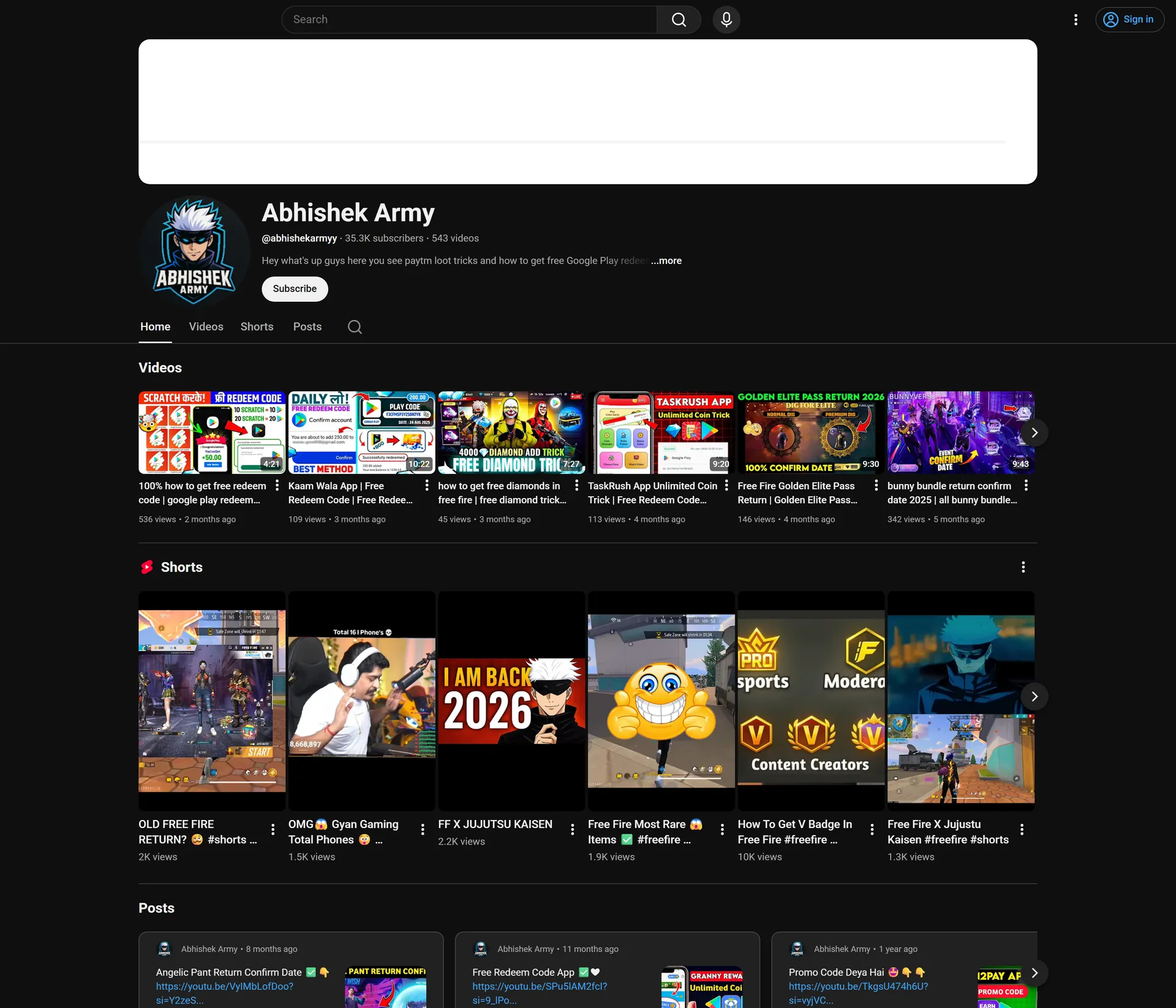
Task: Subscribe to Abhishek Army channel
Action: tap(295, 289)
